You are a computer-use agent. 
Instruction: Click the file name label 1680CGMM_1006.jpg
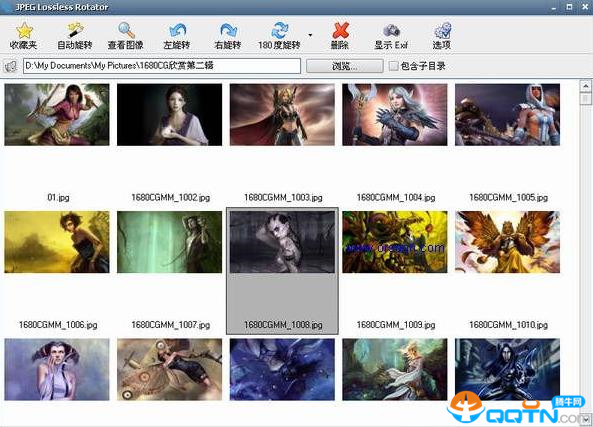click(58, 325)
